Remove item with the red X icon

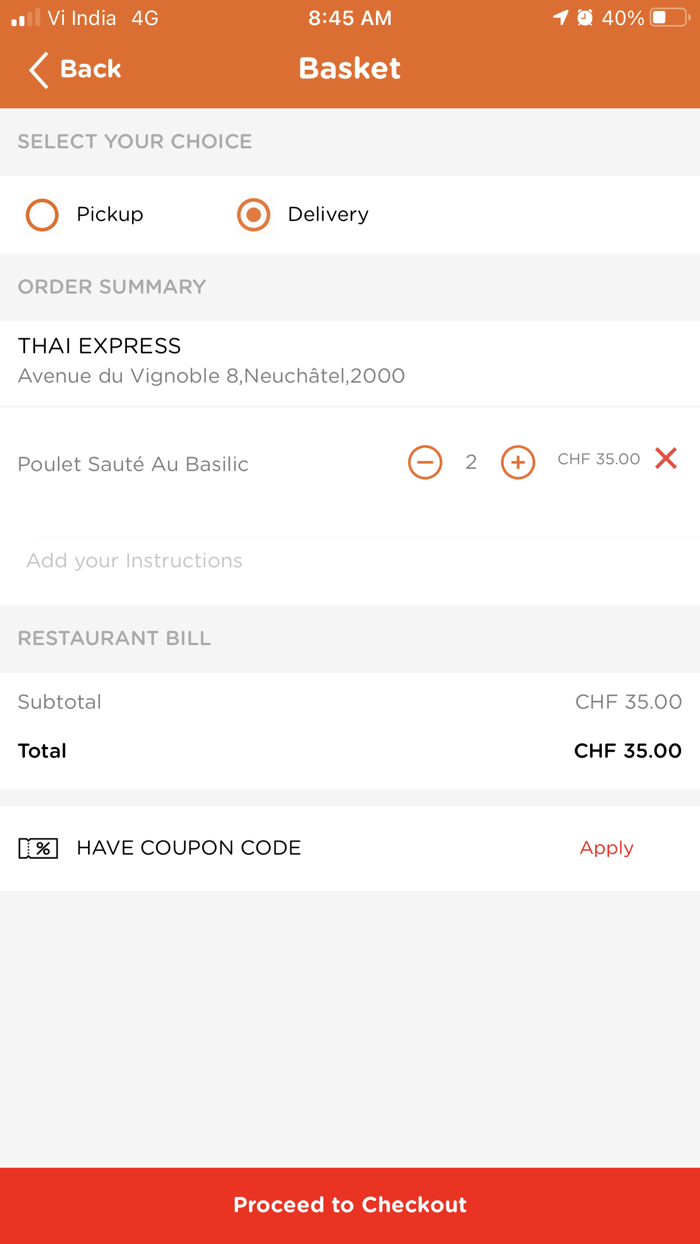(x=666, y=459)
